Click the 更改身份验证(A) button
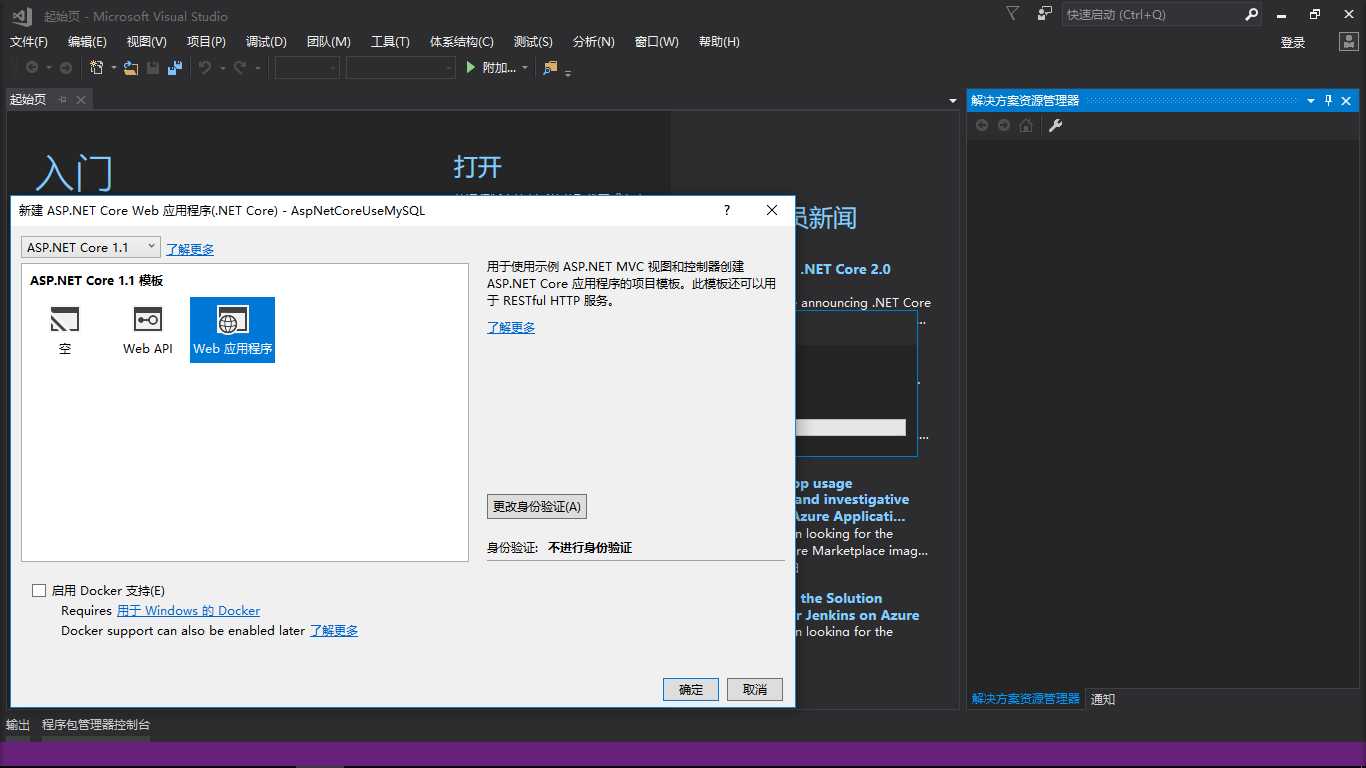The height and width of the screenshot is (768, 1366). tap(537, 507)
